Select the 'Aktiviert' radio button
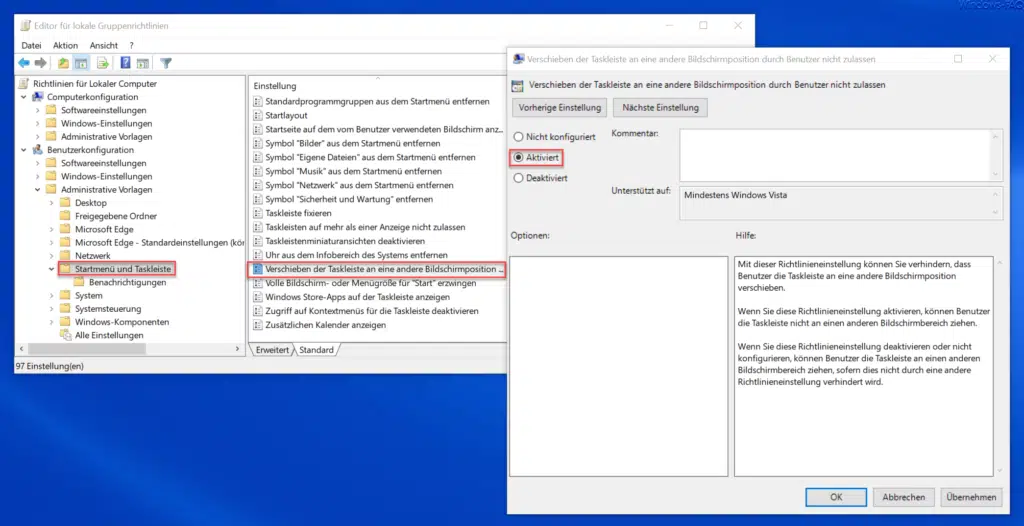The width and height of the screenshot is (1024, 526). click(518, 157)
